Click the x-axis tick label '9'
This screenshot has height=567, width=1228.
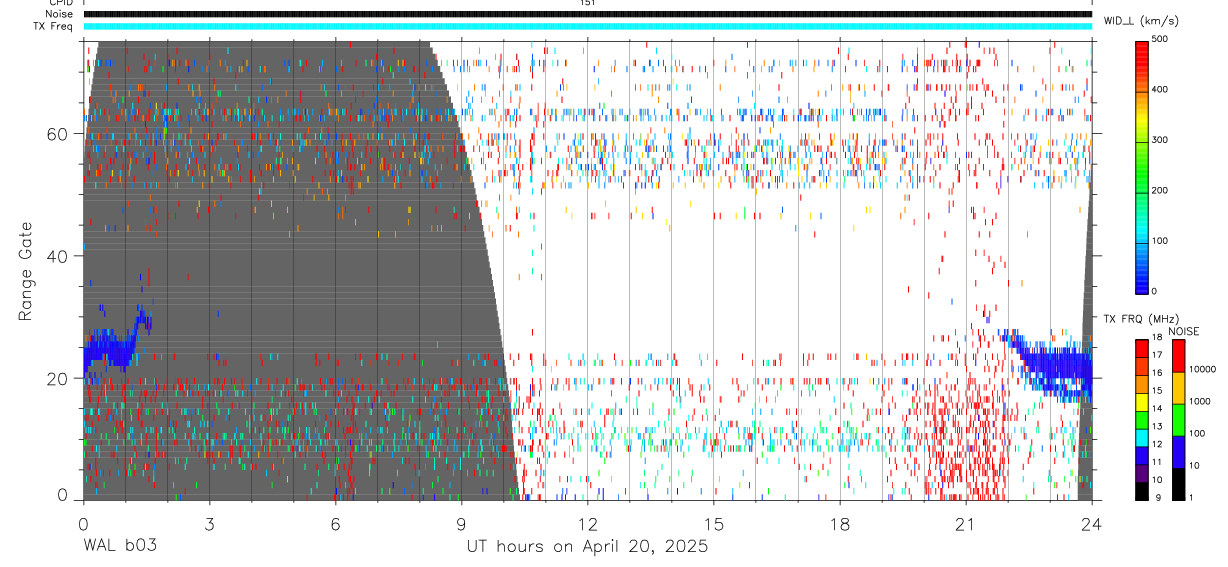[x=461, y=523]
